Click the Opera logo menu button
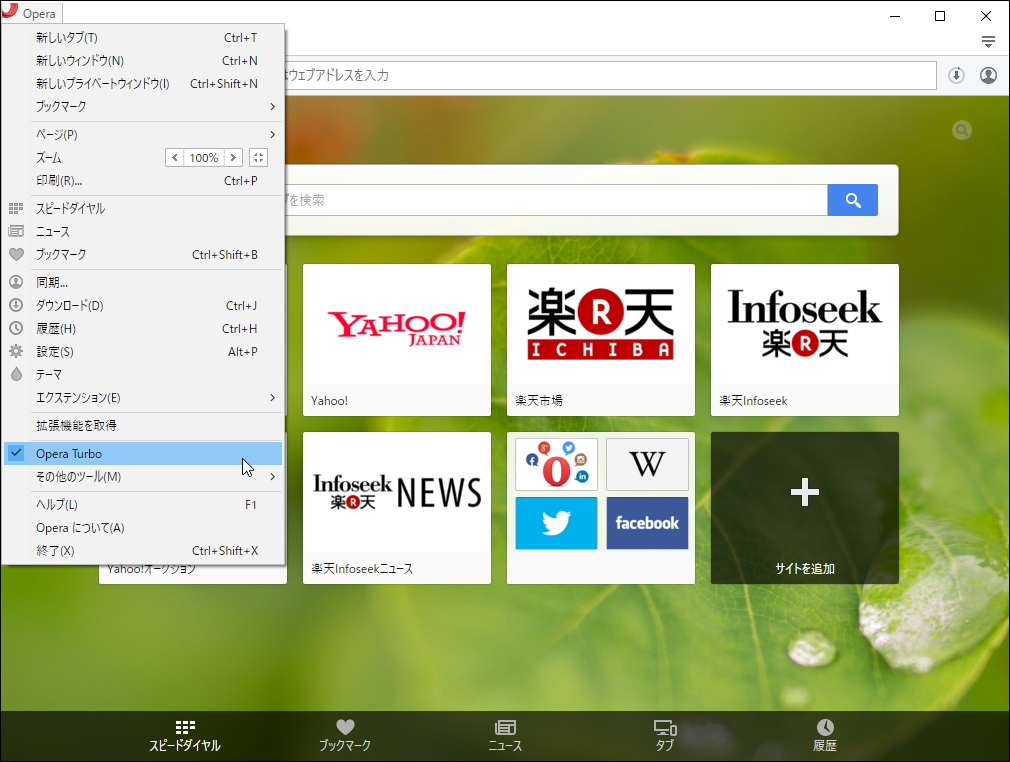Screen dimensions: 1010x762 [30, 13]
